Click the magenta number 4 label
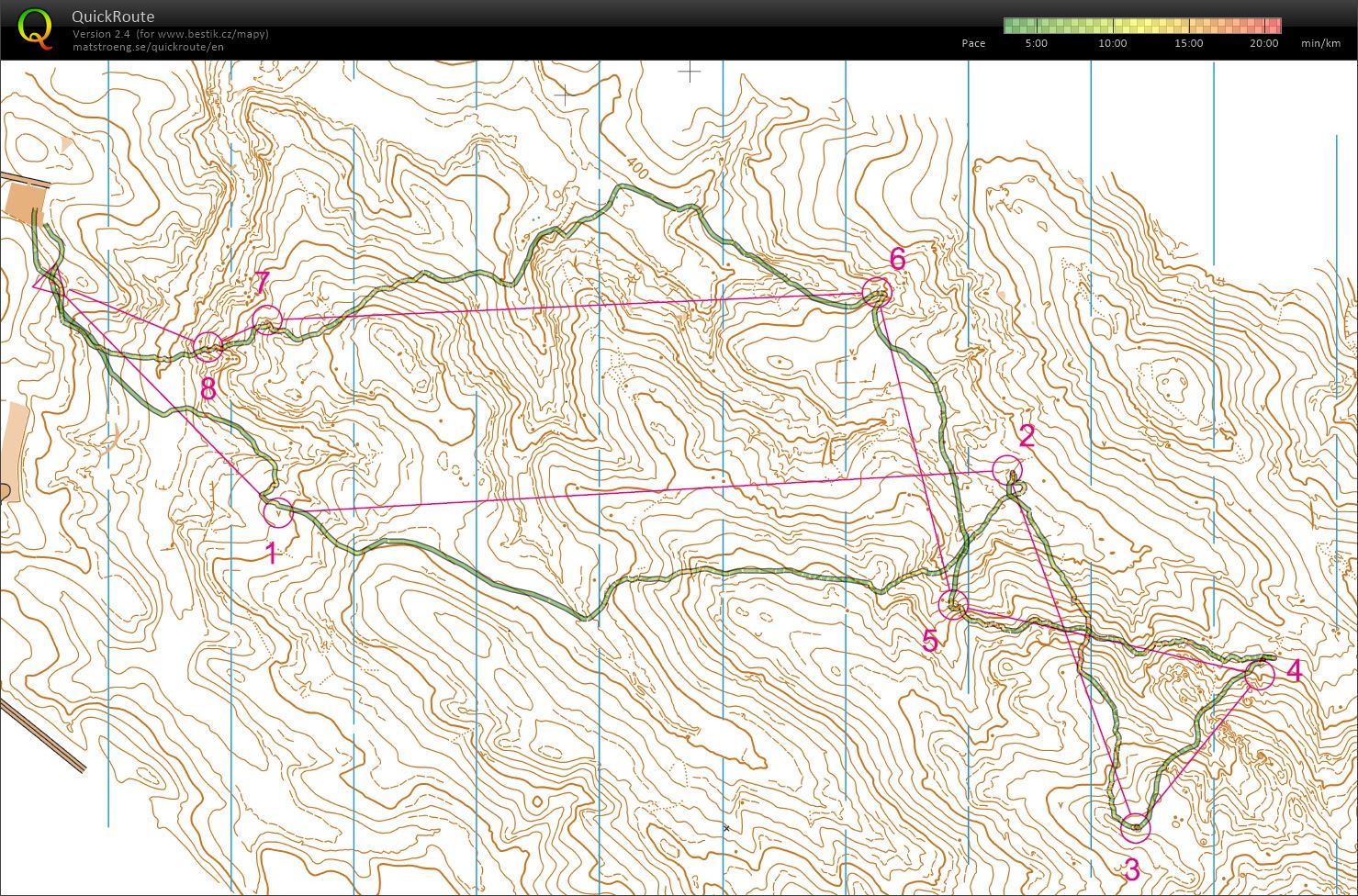The width and height of the screenshot is (1358, 896). [x=1294, y=671]
